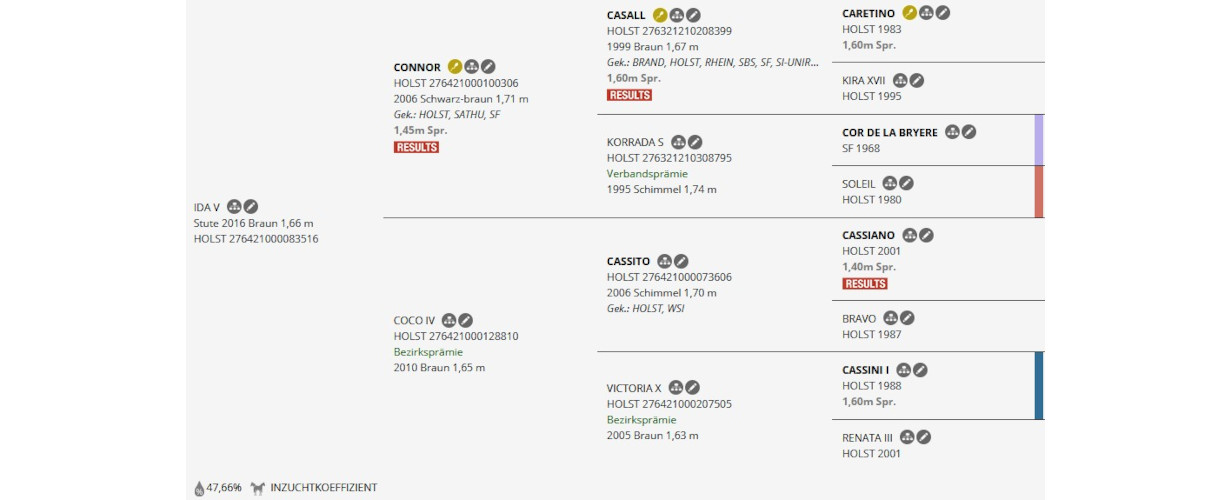Click the RESULTS badge under CASALL
1232x500 pixels.
tap(629, 95)
